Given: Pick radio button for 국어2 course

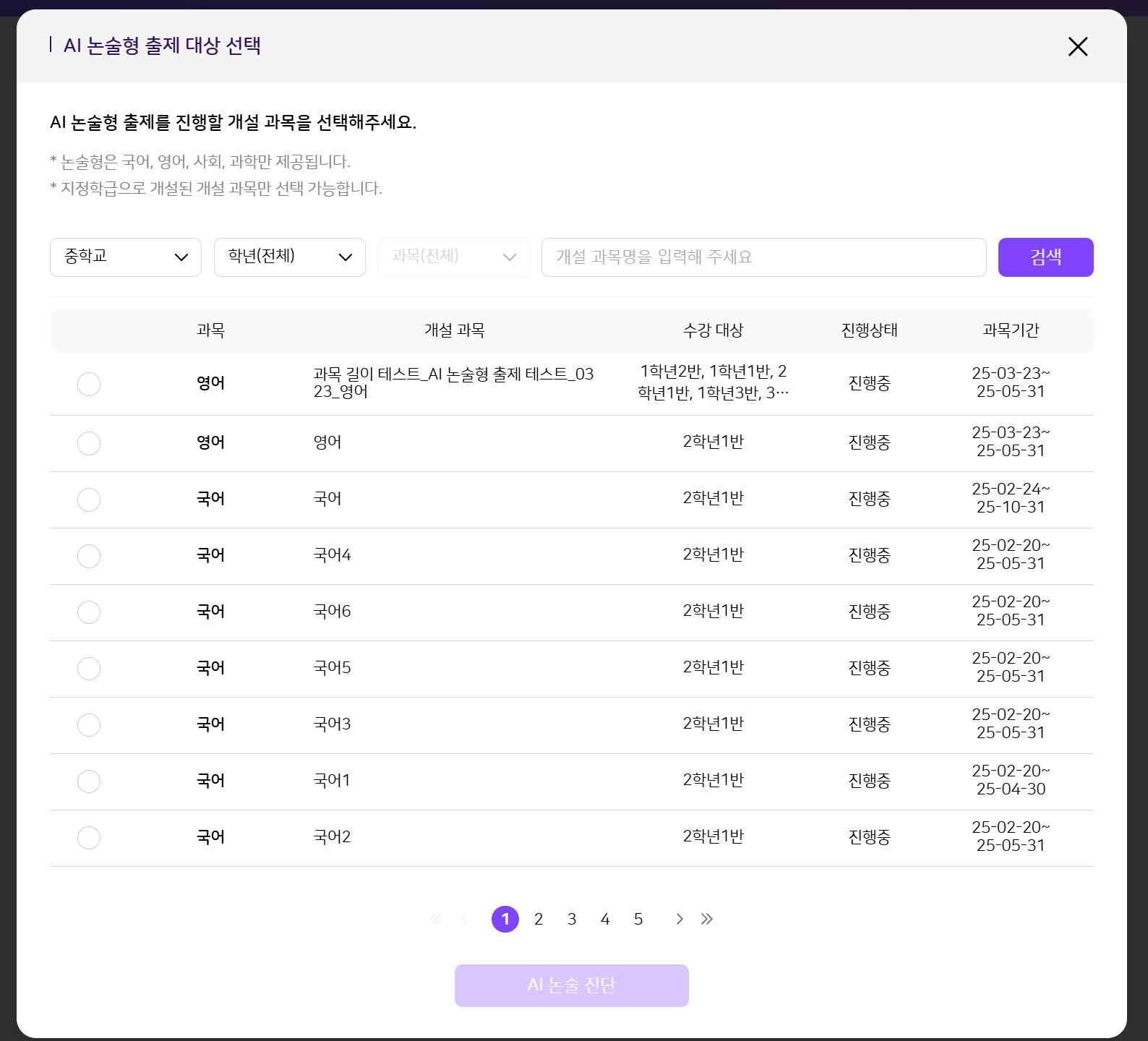Looking at the screenshot, I should point(89,838).
